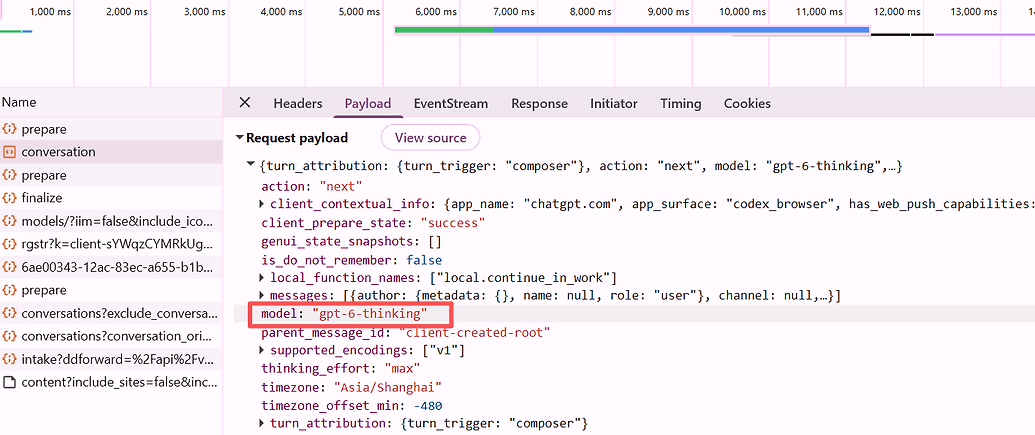Click the 1,000 ms timeline marker

click(51, 12)
